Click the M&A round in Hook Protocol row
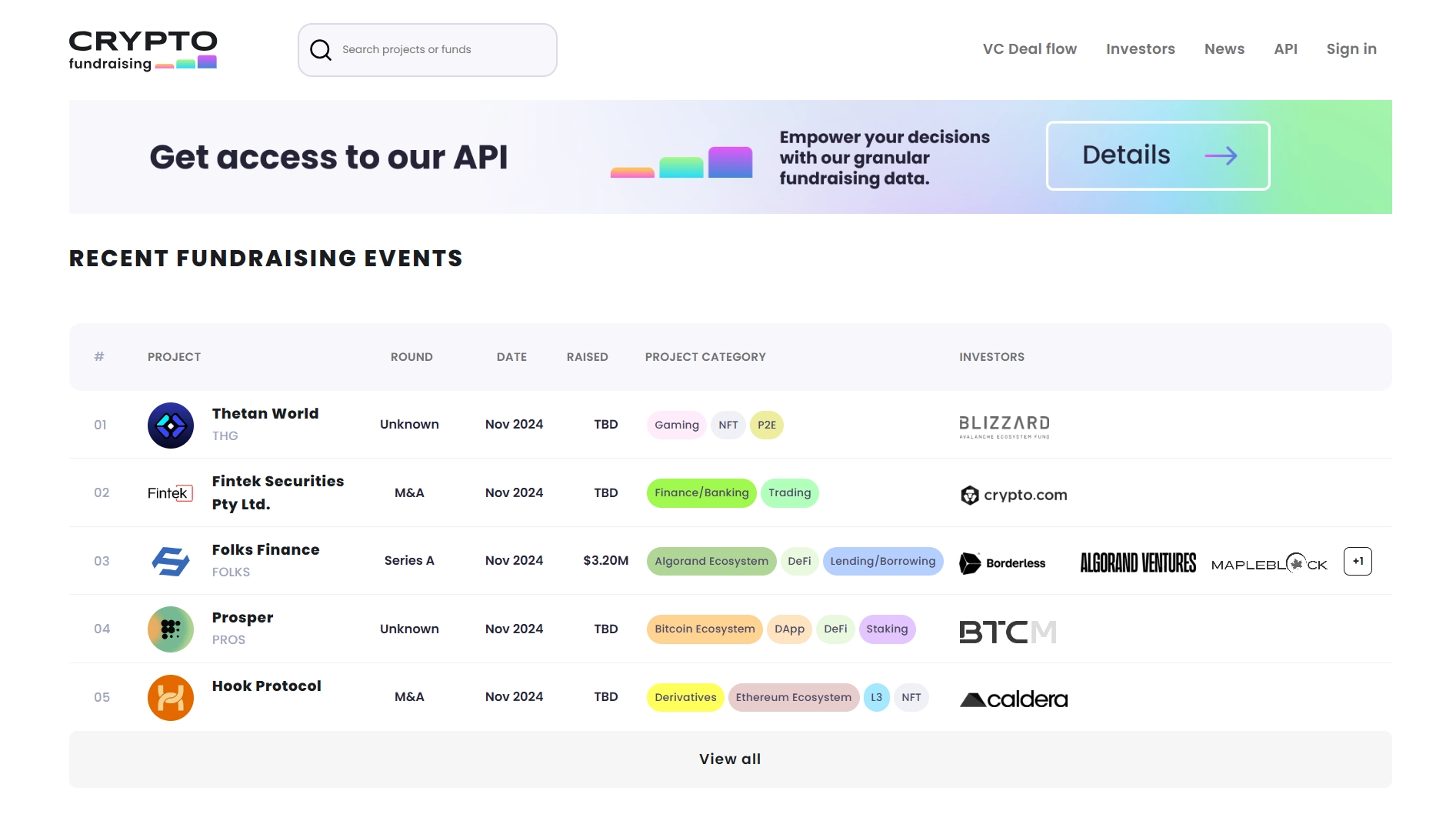This screenshot has width=1456, height=831. (x=409, y=697)
